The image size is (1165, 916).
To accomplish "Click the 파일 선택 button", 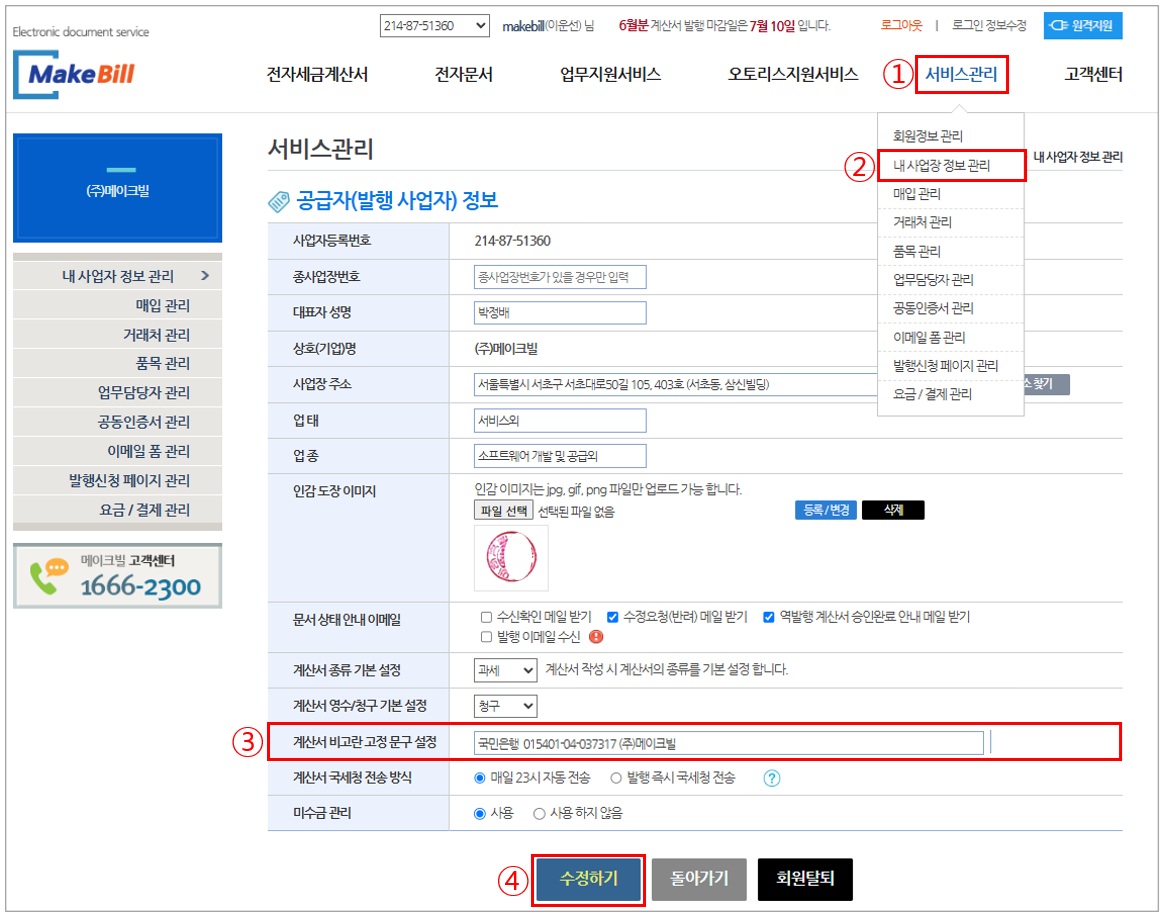I will pos(504,511).
